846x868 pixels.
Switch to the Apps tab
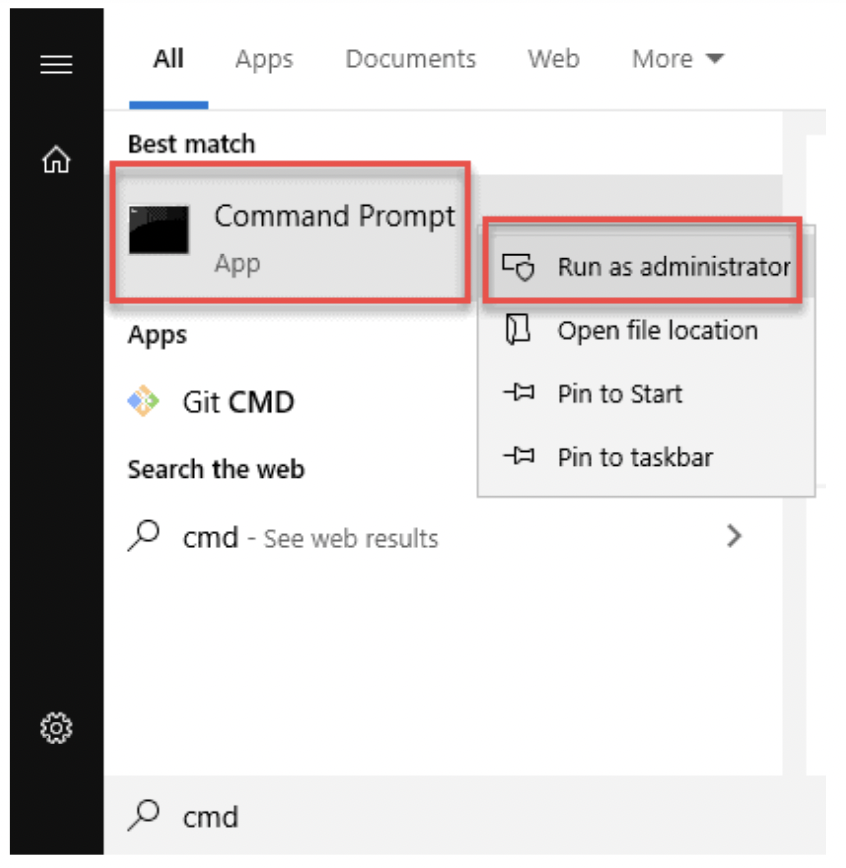[263, 59]
